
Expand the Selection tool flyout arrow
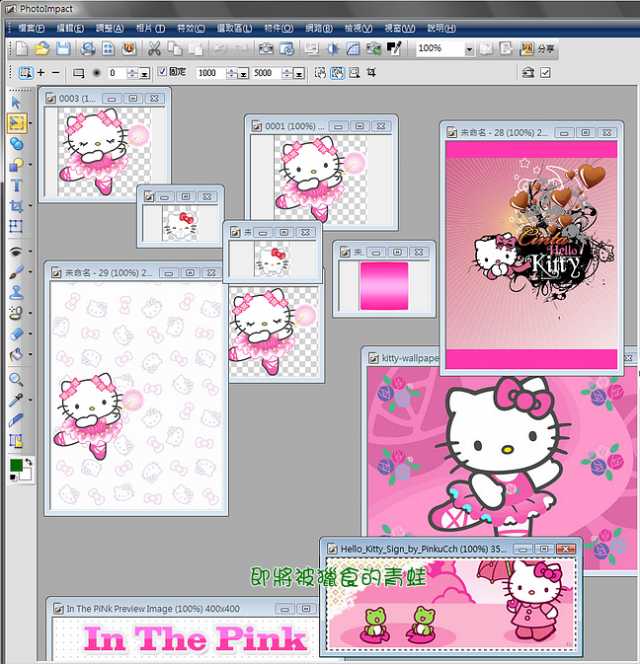click(31, 123)
